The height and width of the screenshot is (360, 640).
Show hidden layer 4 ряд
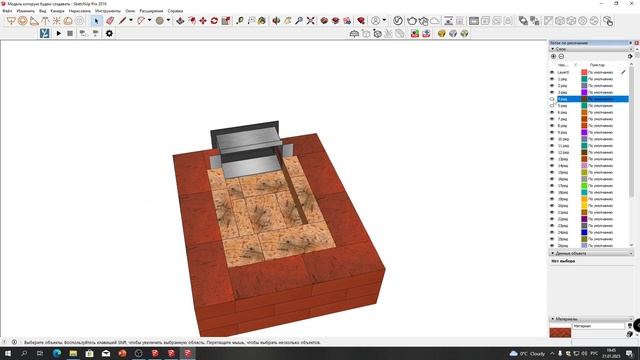point(552,99)
